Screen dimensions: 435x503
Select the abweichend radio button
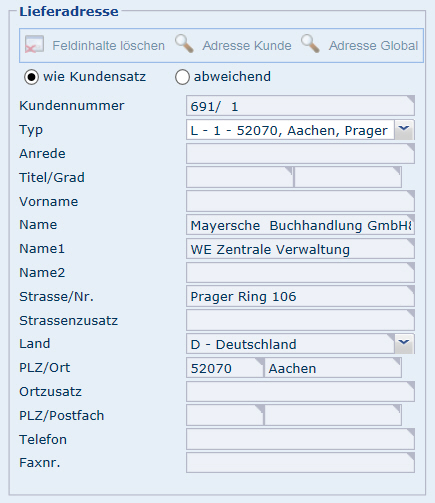[x=182, y=77]
